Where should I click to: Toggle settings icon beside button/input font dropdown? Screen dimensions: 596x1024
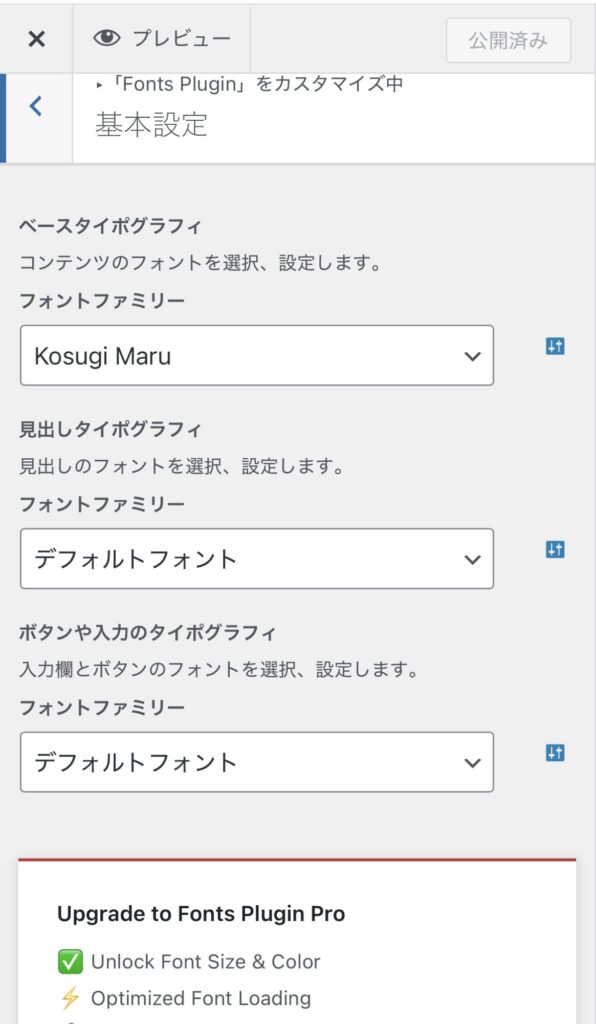pyautogui.click(x=555, y=753)
